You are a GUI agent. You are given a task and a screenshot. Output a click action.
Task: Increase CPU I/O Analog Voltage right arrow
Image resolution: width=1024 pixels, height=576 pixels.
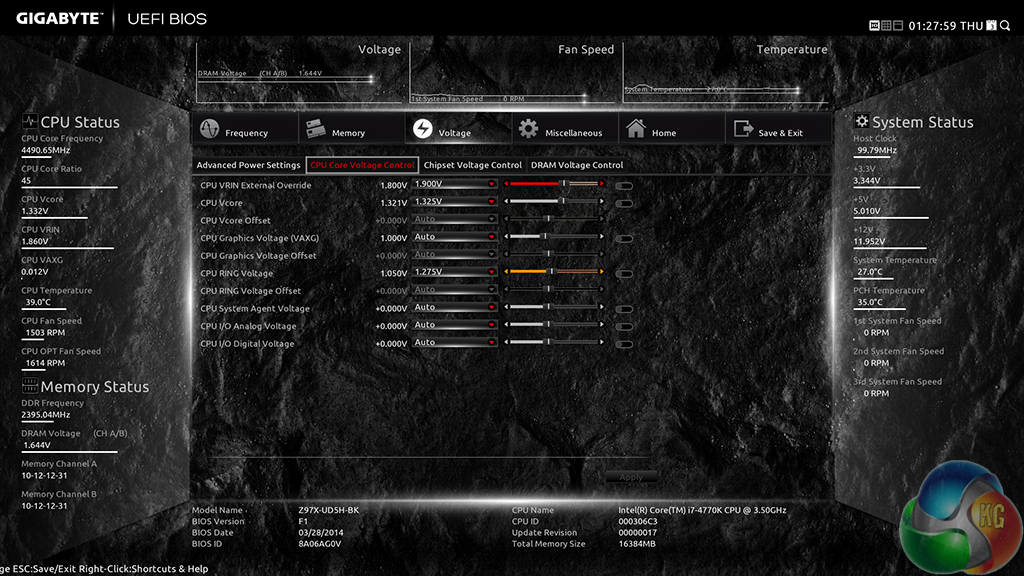point(601,325)
